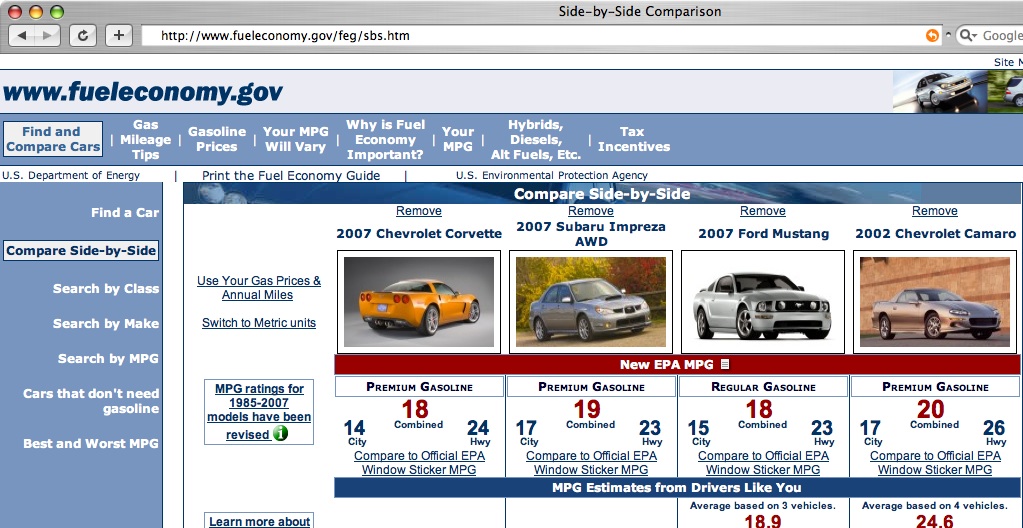Click the 18.9 driver MPG estimate
The height and width of the screenshot is (528, 1023).
[x=763, y=521]
